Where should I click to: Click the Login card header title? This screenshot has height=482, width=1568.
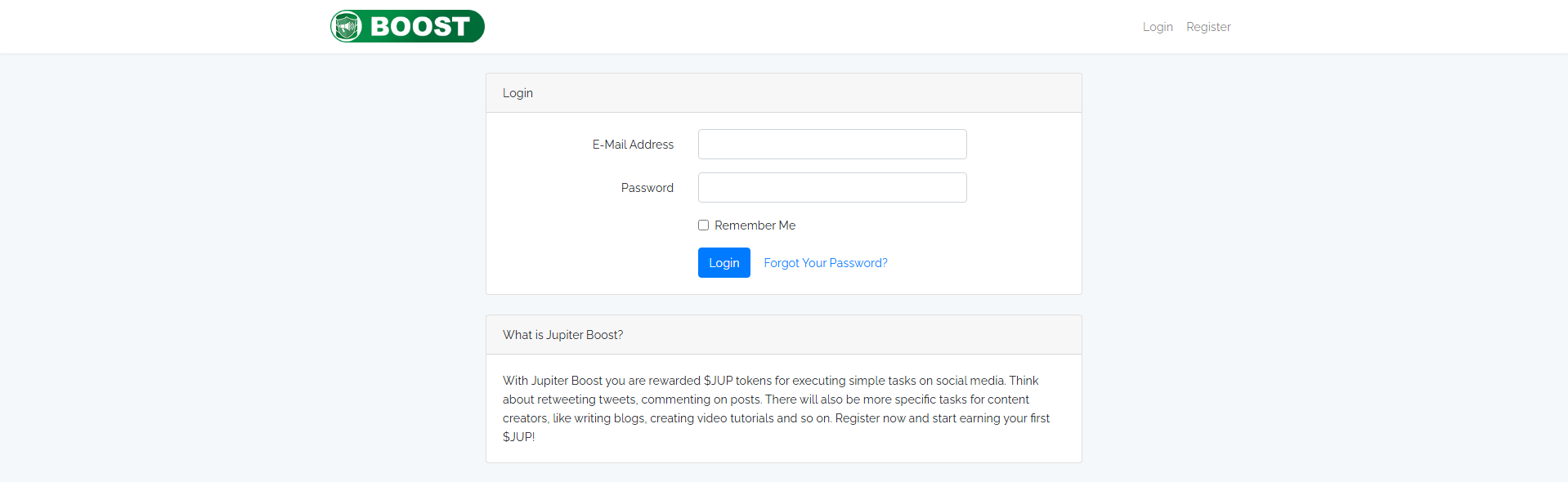517,93
